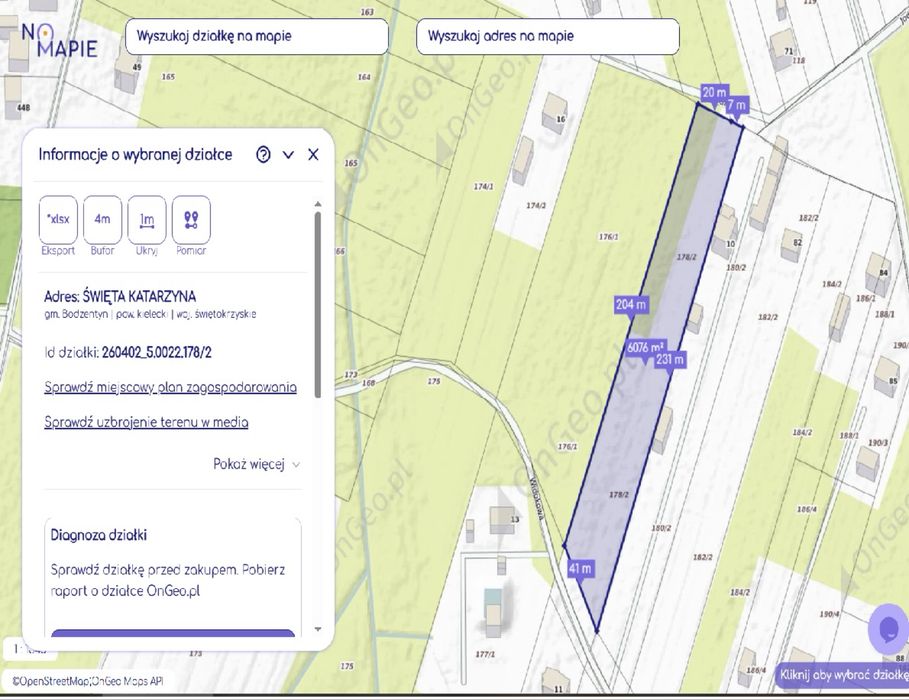Click the 20 m measurement label
The image size is (909, 700).
pos(714,92)
